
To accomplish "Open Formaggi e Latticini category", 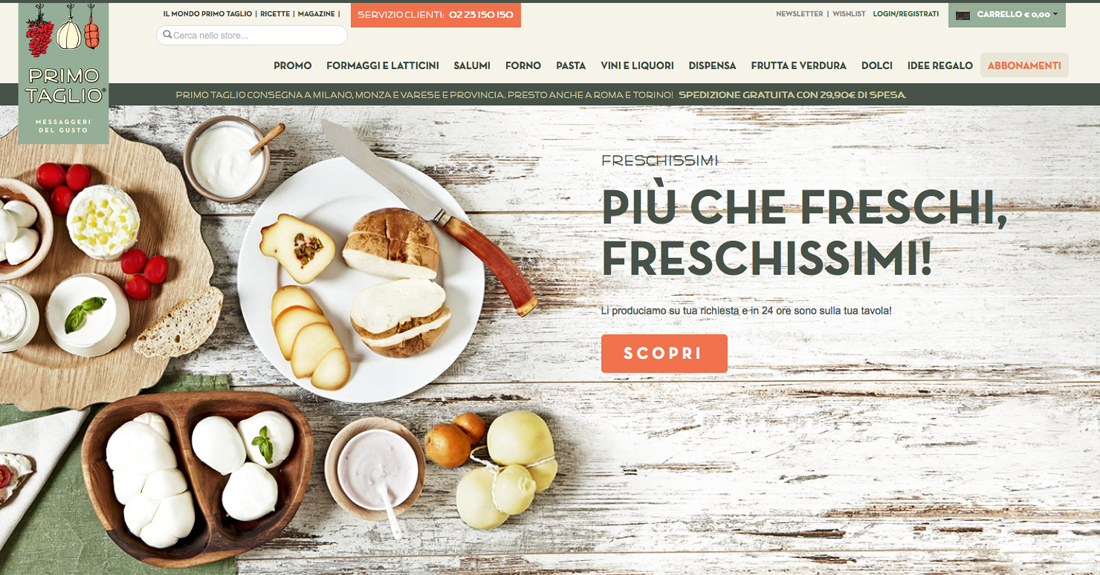I will click(x=382, y=65).
